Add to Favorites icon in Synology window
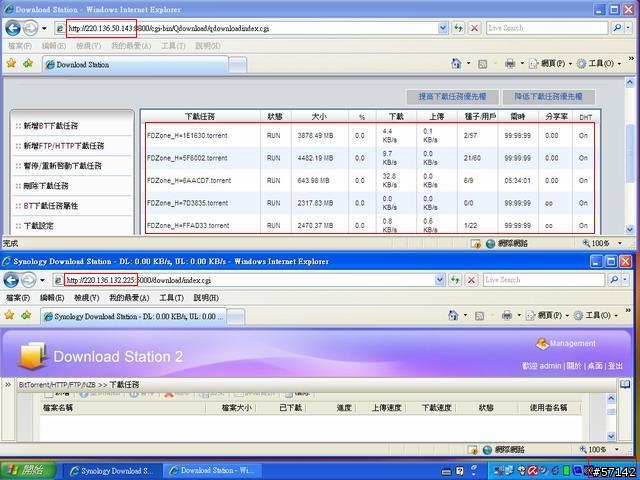 click(x=27, y=315)
